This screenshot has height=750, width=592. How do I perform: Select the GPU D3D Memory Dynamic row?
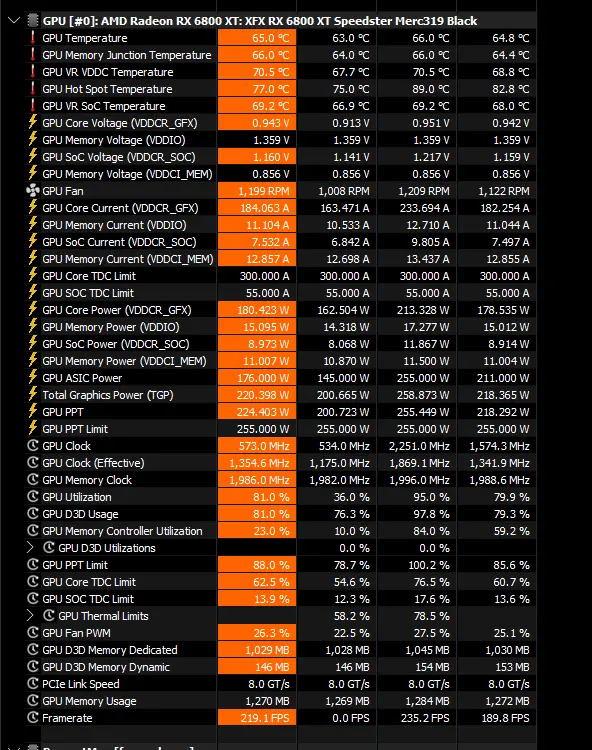[280, 667]
